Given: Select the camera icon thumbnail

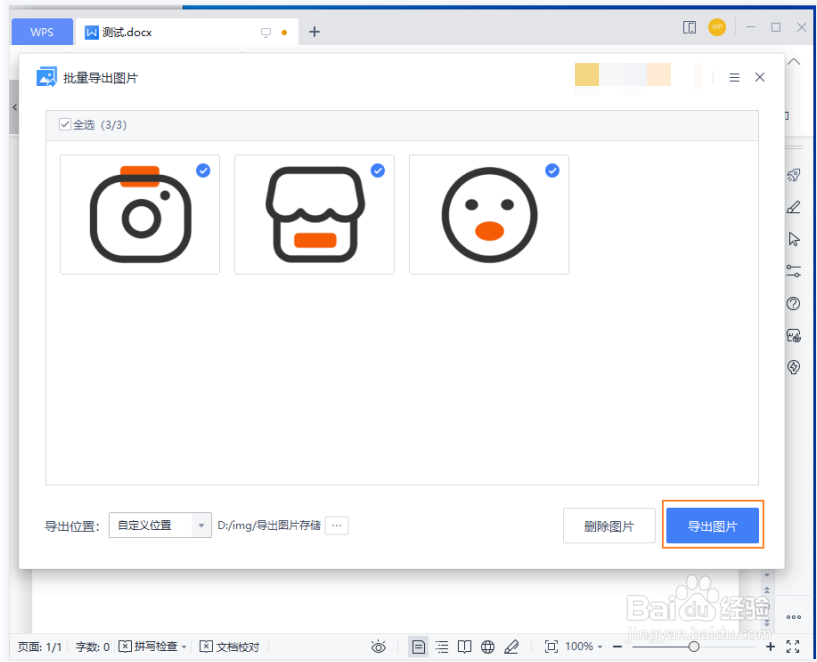Looking at the screenshot, I should 140,214.
